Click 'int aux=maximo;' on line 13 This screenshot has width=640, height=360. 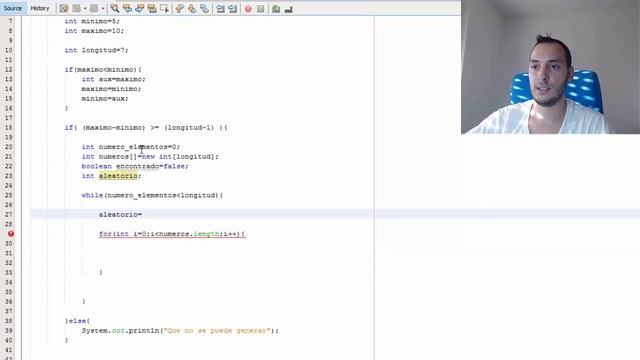pyautogui.click(x=113, y=79)
